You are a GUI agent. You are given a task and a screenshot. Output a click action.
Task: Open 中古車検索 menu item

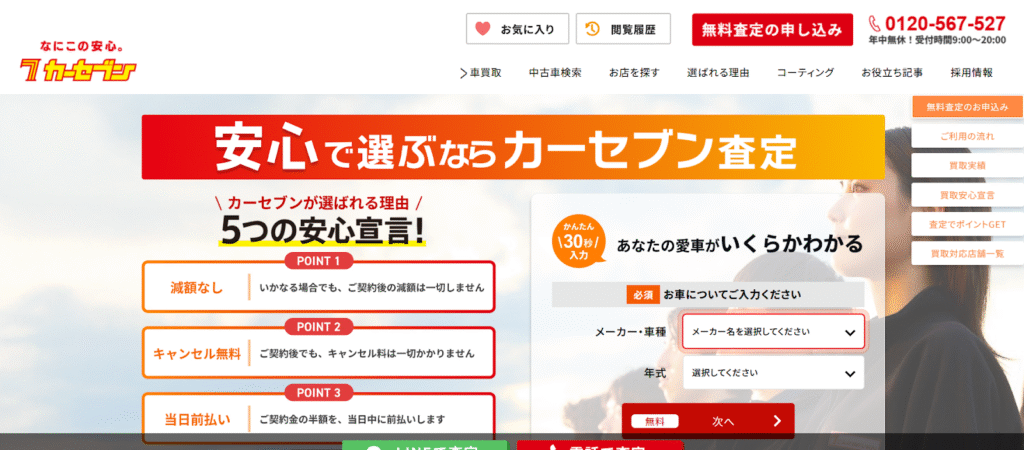(555, 72)
